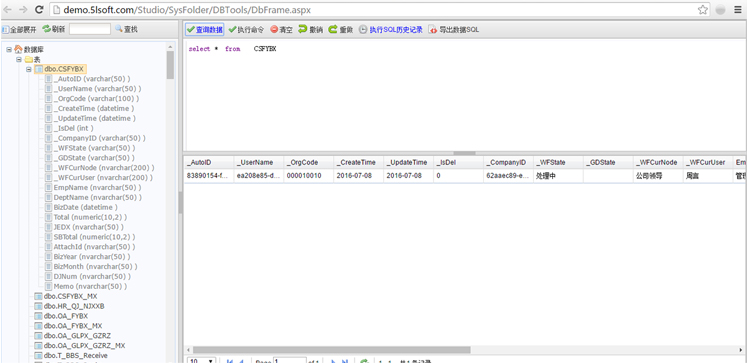The width and height of the screenshot is (747, 363).
Task: Select the dbo.CSFYBX table
Action: tap(63, 69)
